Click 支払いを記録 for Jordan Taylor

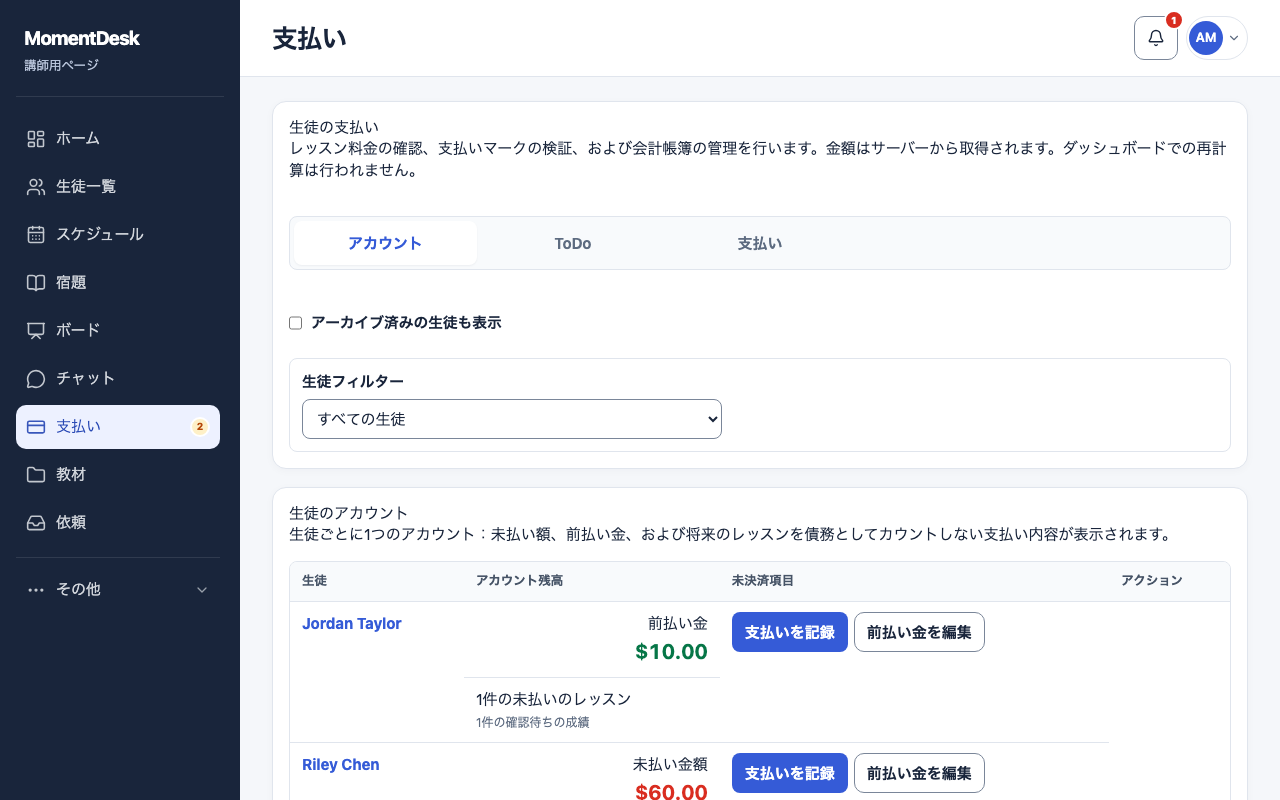point(790,632)
